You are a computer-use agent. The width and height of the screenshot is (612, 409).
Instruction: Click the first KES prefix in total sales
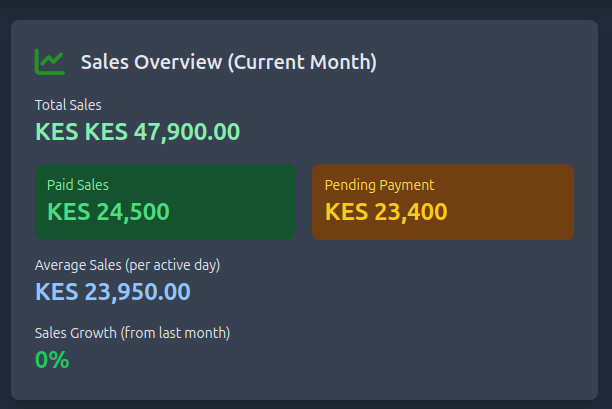tap(57, 132)
